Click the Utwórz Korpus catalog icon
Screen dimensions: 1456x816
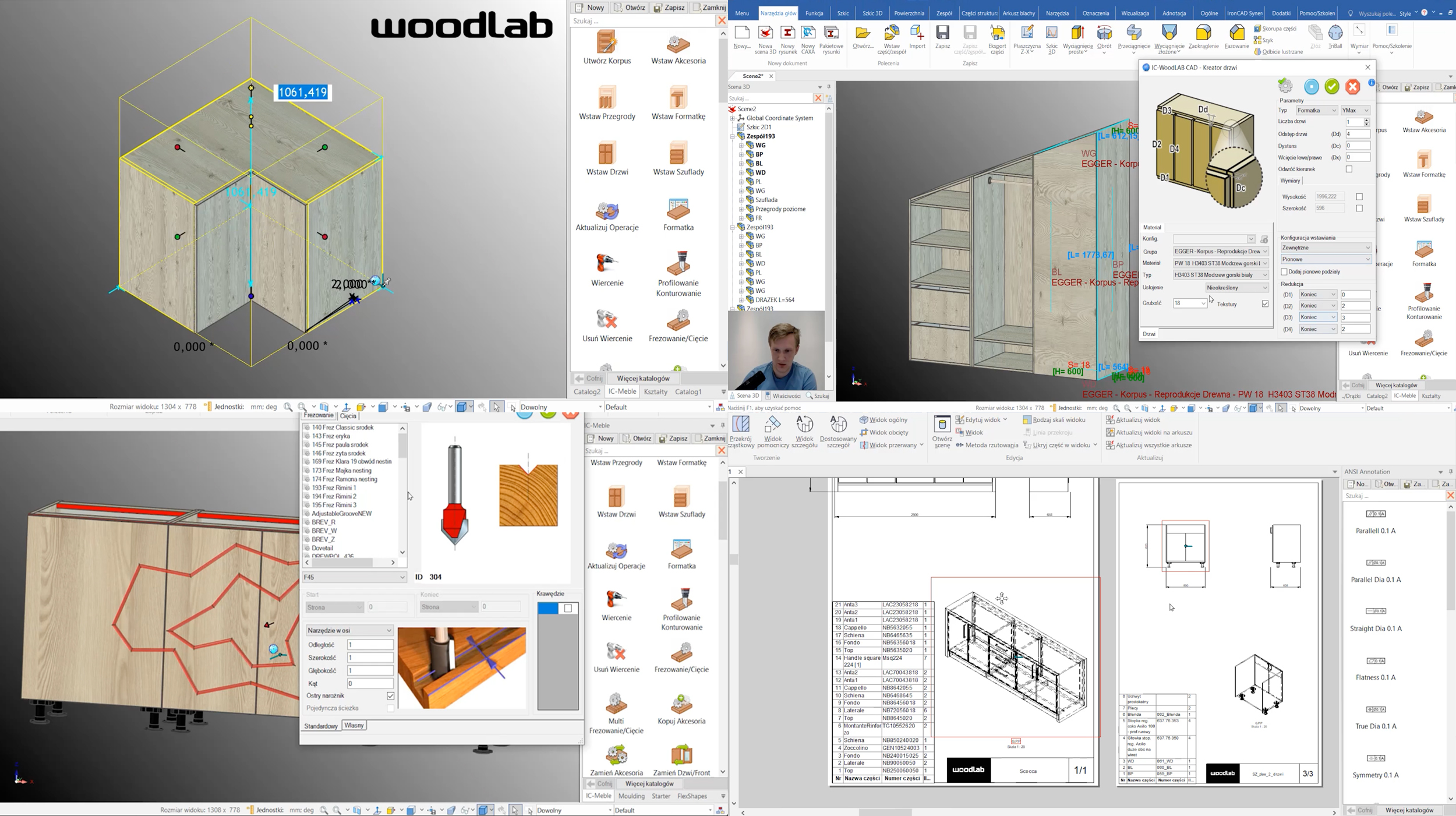tap(606, 43)
